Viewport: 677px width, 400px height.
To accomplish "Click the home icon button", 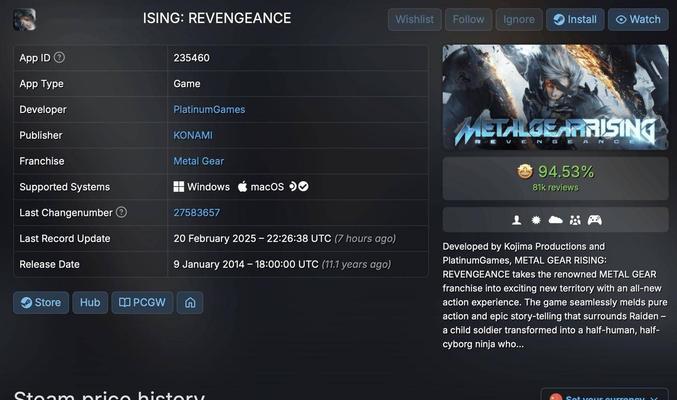I will point(190,302).
